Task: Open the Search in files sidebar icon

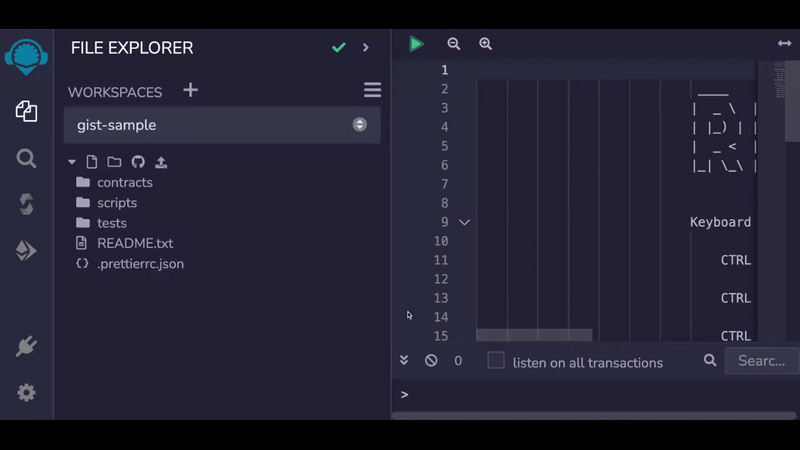Action: point(27,158)
